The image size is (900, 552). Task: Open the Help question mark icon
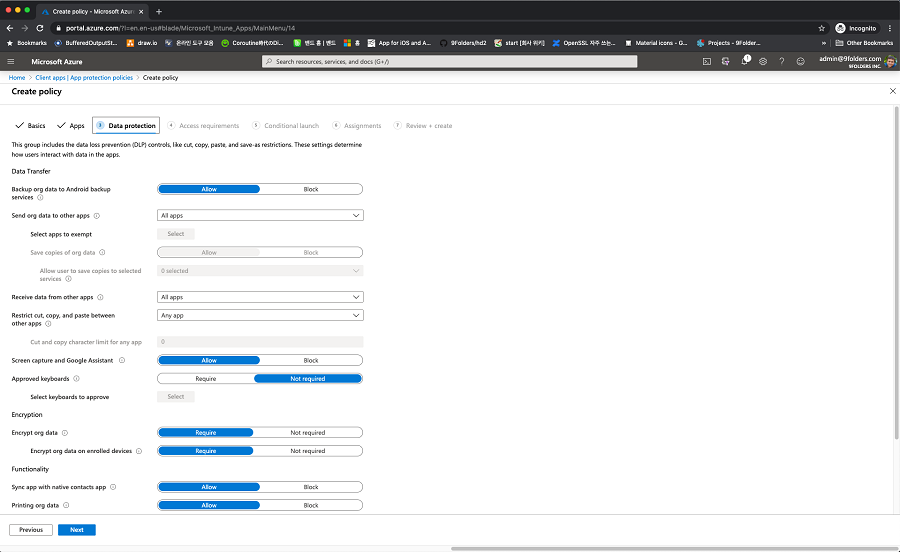point(781,61)
